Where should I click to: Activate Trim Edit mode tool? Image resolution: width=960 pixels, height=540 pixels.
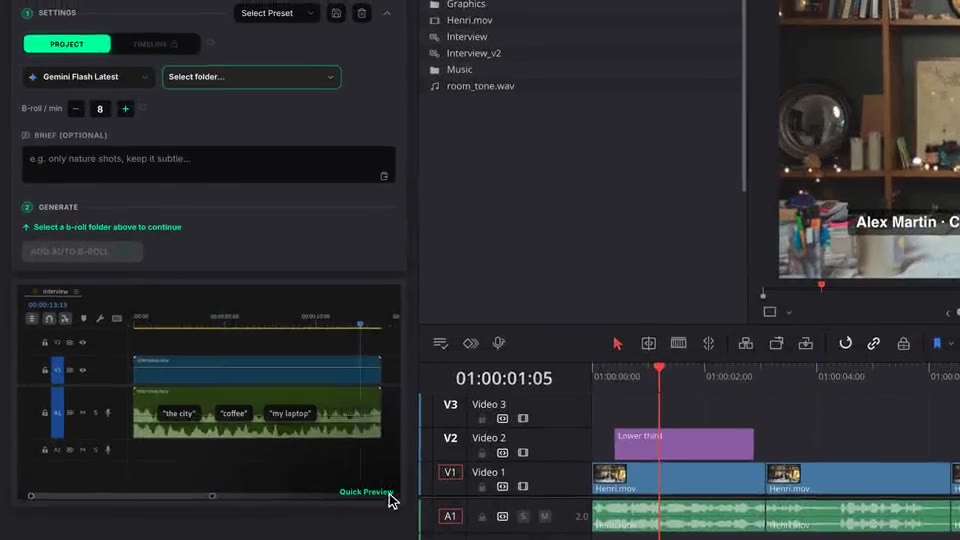point(648,343)
